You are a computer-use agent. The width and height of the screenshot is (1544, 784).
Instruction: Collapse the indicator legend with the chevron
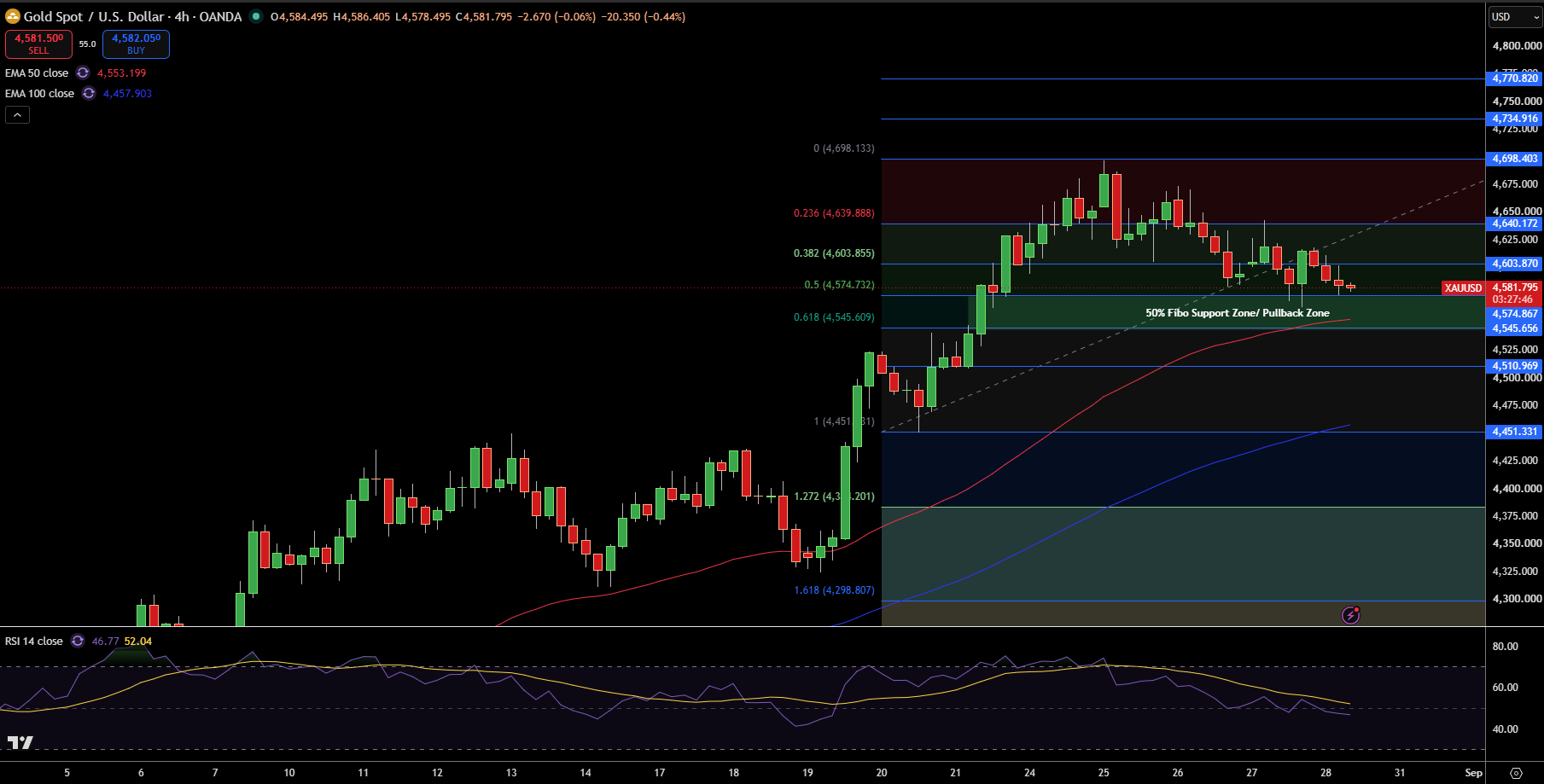[x=17, y=114]
